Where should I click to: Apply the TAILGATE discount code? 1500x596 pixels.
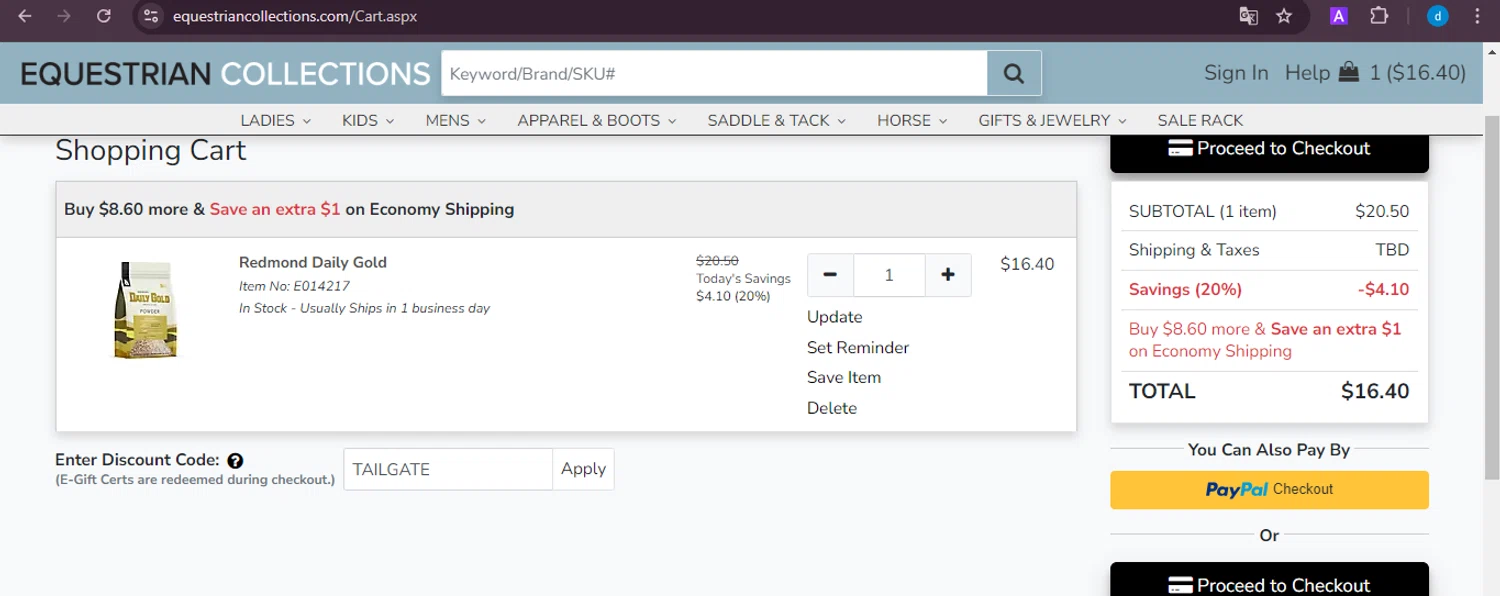583,469
